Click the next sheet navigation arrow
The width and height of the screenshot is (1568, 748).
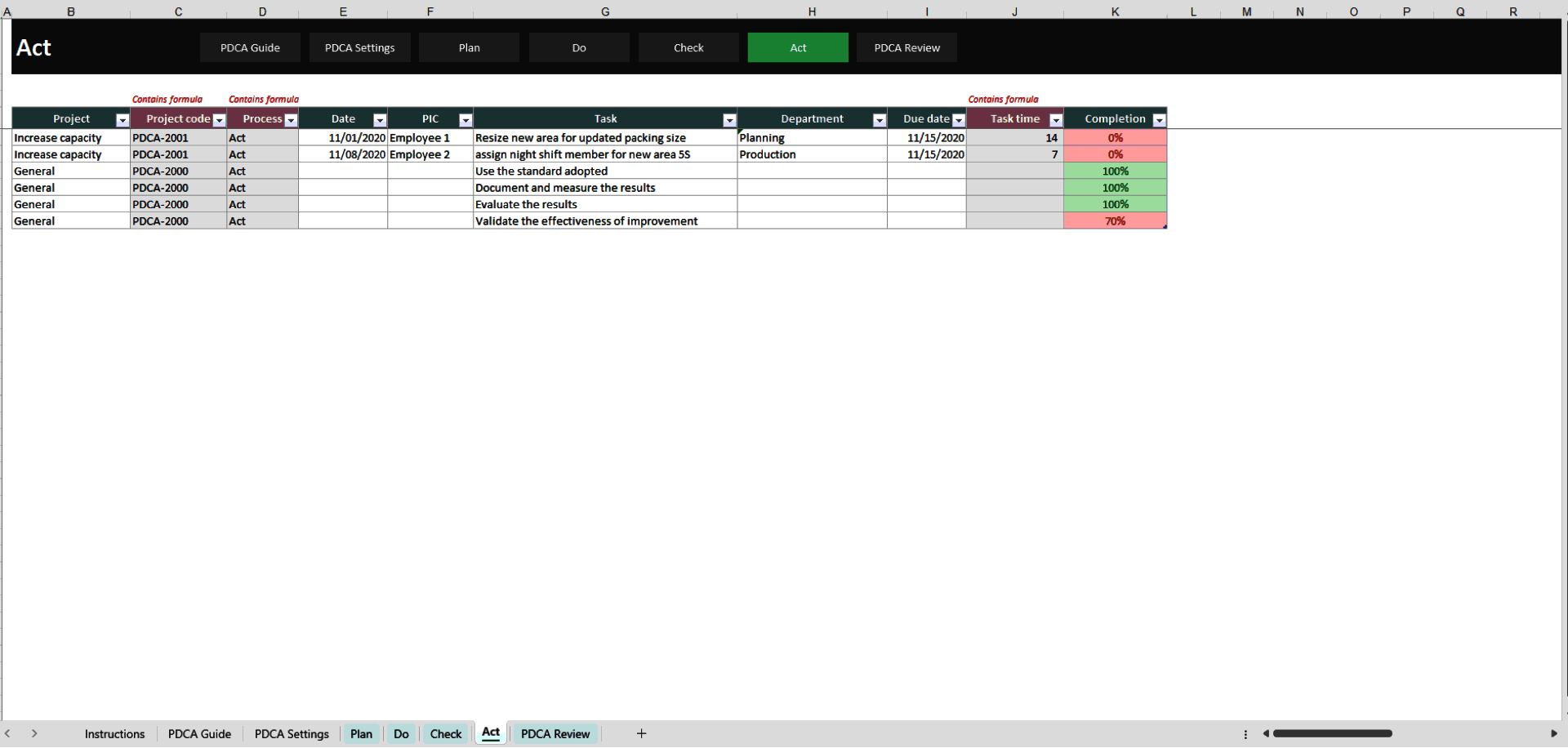click(x=35, y=733)
